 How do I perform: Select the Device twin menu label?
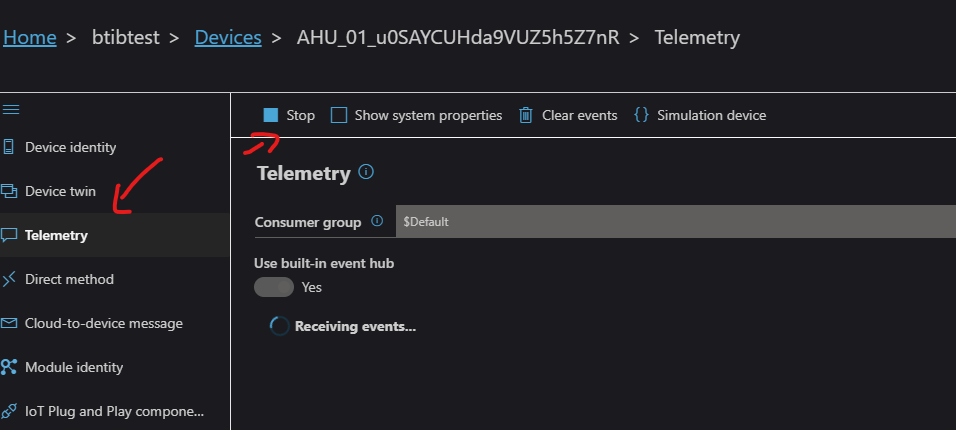[x=60, y=191]
